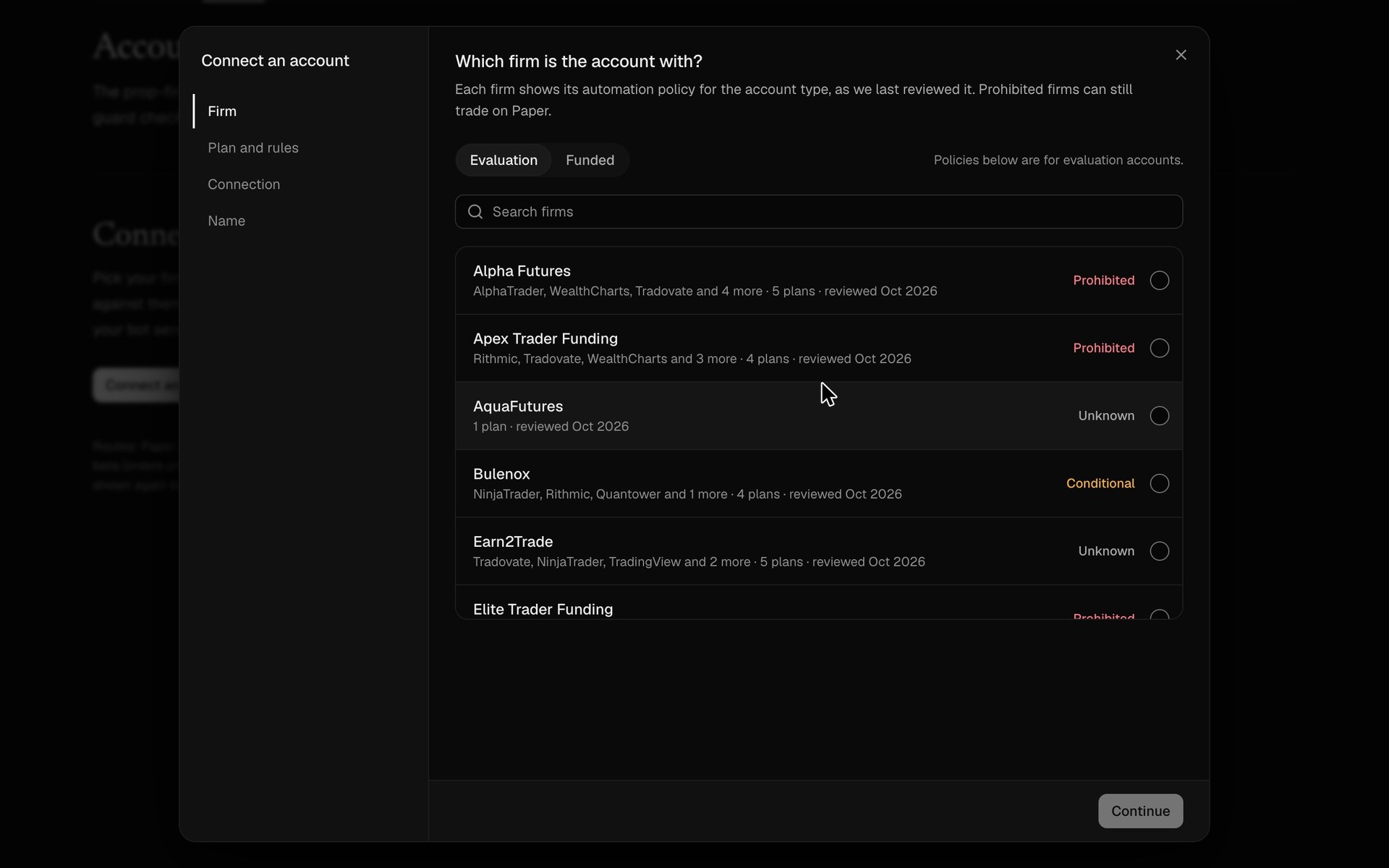Click Prohibited status on Alpha Futures row
The width and height of the screenshot is (1389, 868).
click(x=1103, y=280)
